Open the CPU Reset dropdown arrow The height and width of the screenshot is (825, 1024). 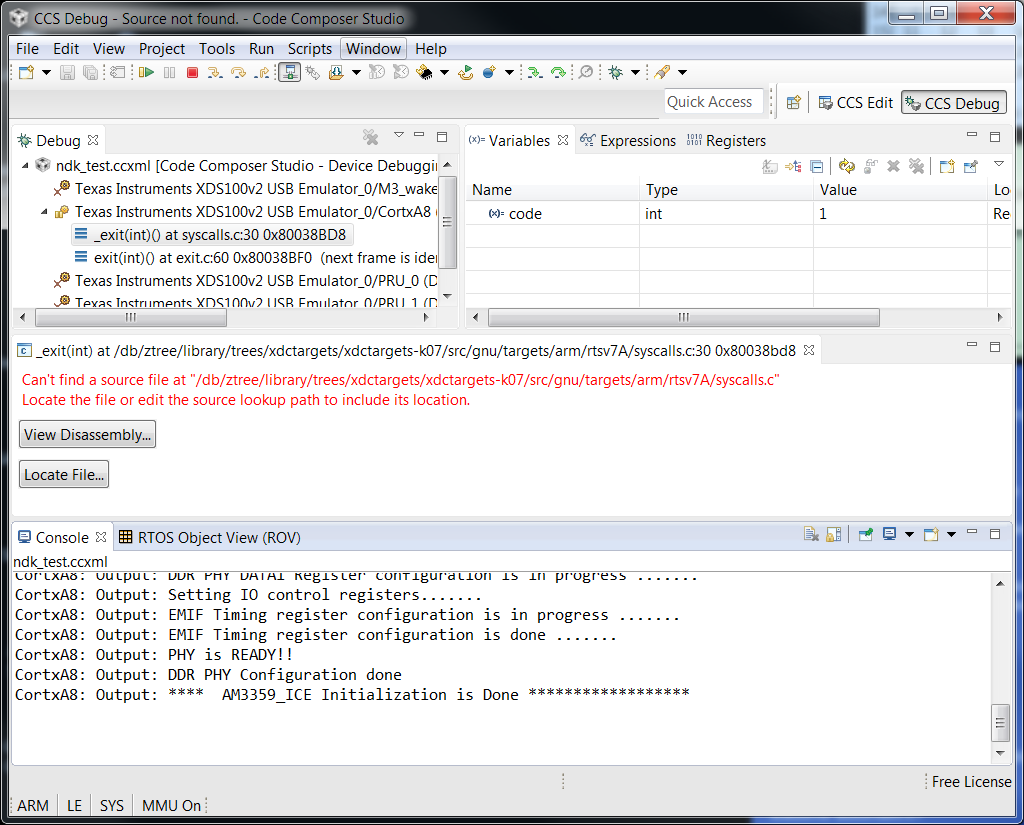[444, 72]
